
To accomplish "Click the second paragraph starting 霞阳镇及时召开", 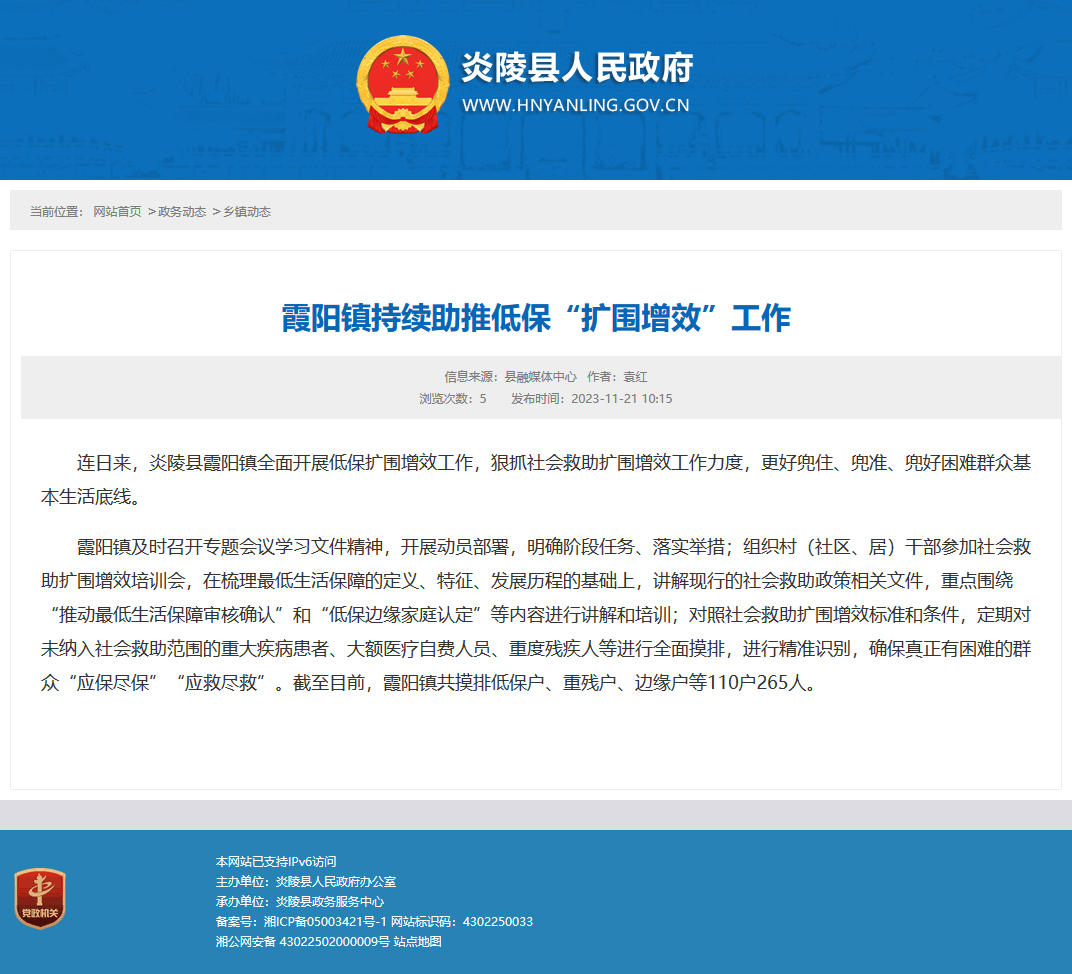I will (536, 614).
